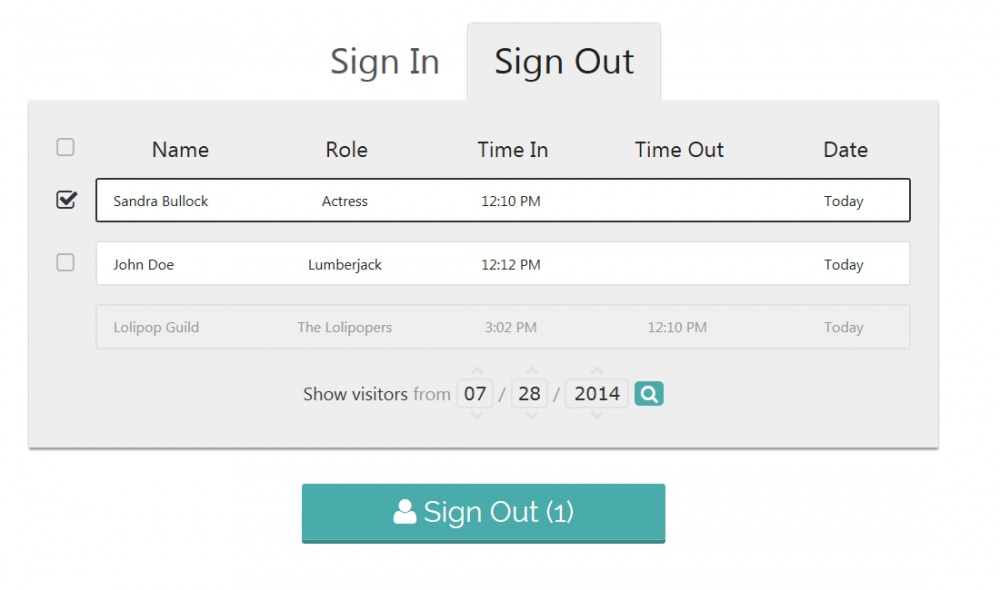Click the year field showing 2014
The width and height of the screenshot is (1000, 590).
(x=597, y=394)
